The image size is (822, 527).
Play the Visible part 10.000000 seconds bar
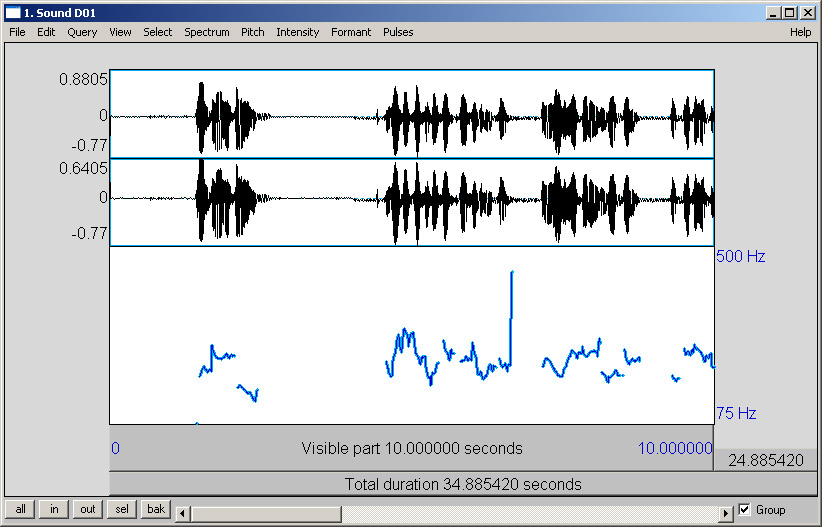click(412, 448)
